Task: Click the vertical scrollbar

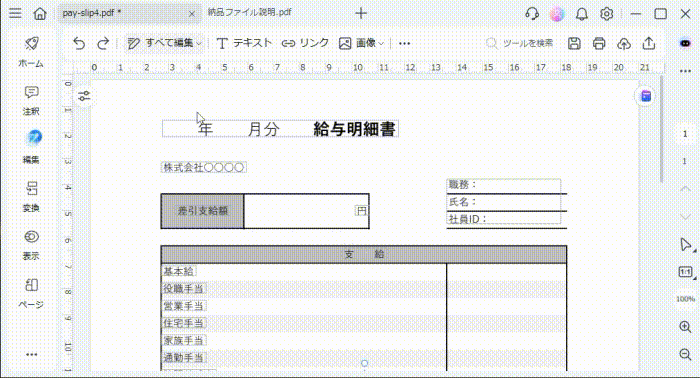Action: tap(662, 129)
